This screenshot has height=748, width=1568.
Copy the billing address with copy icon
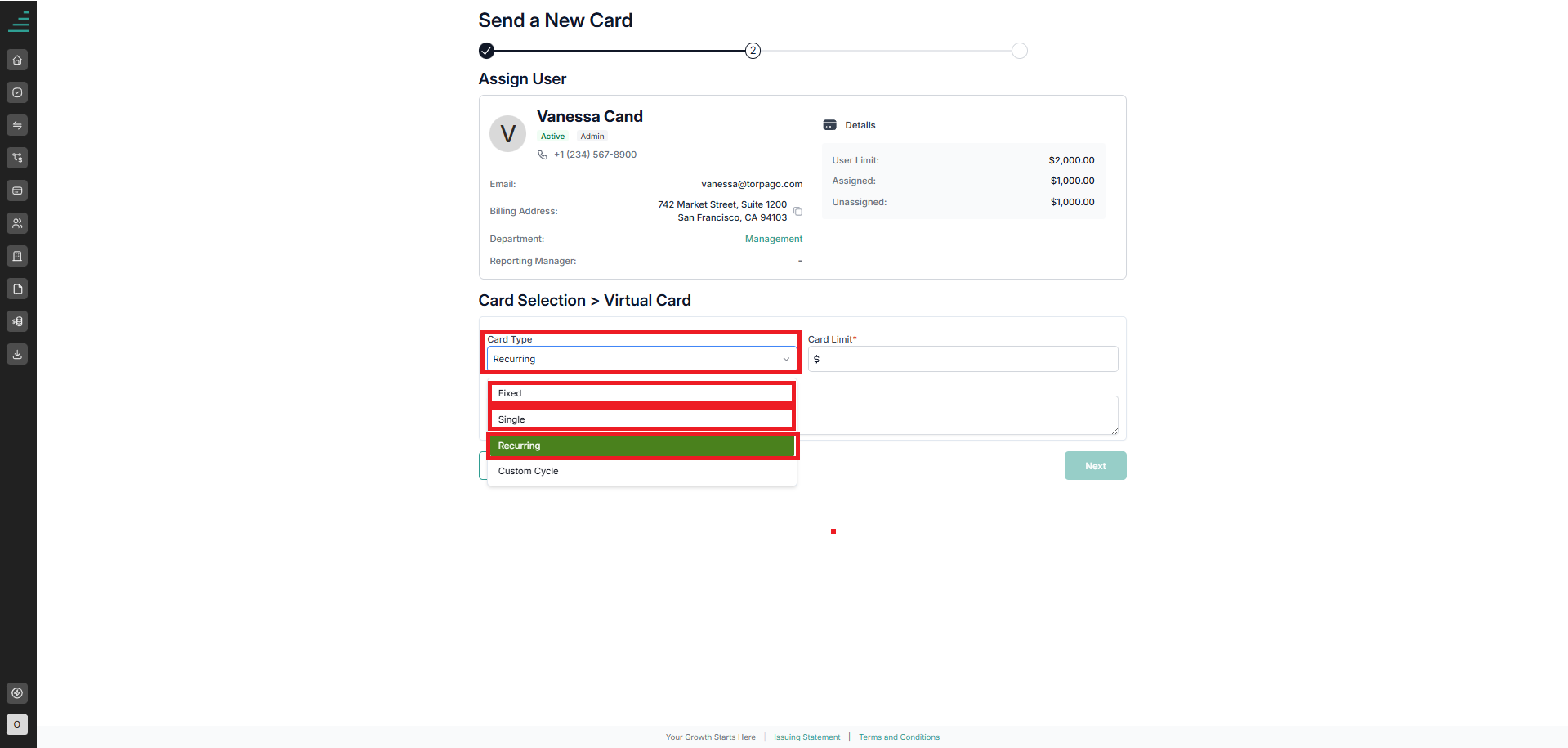(x=798, y=212)
